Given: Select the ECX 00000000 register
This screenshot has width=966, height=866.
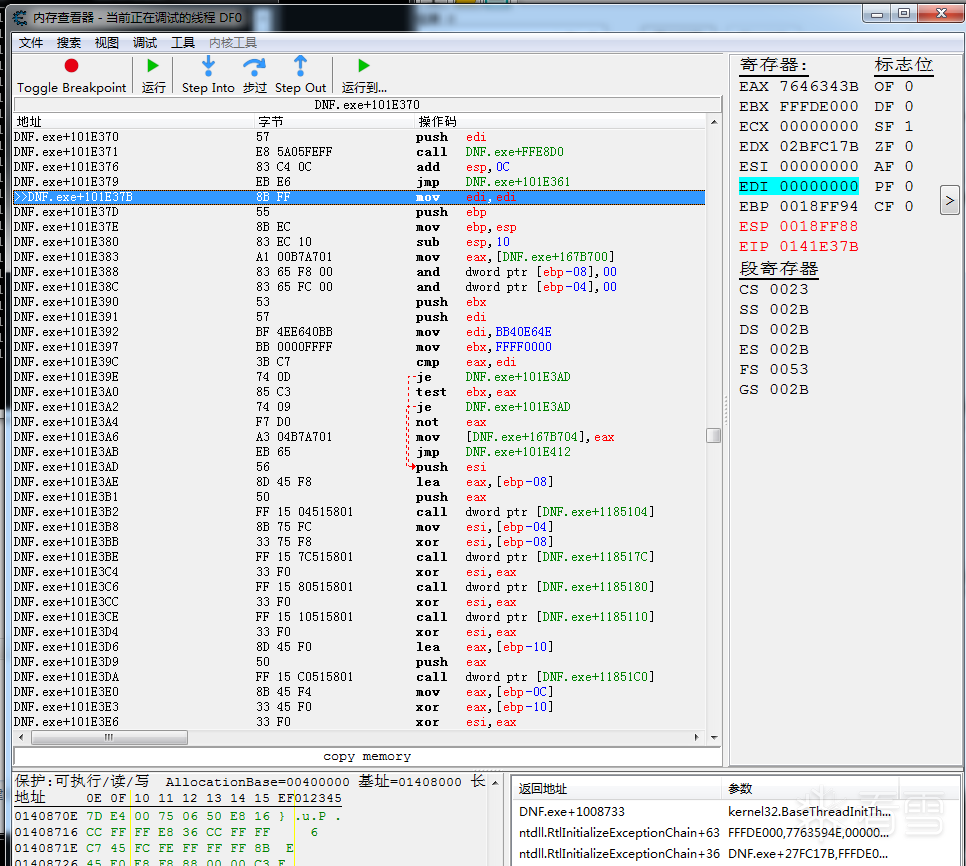Looking at the screenshot, I should [798, 126].
